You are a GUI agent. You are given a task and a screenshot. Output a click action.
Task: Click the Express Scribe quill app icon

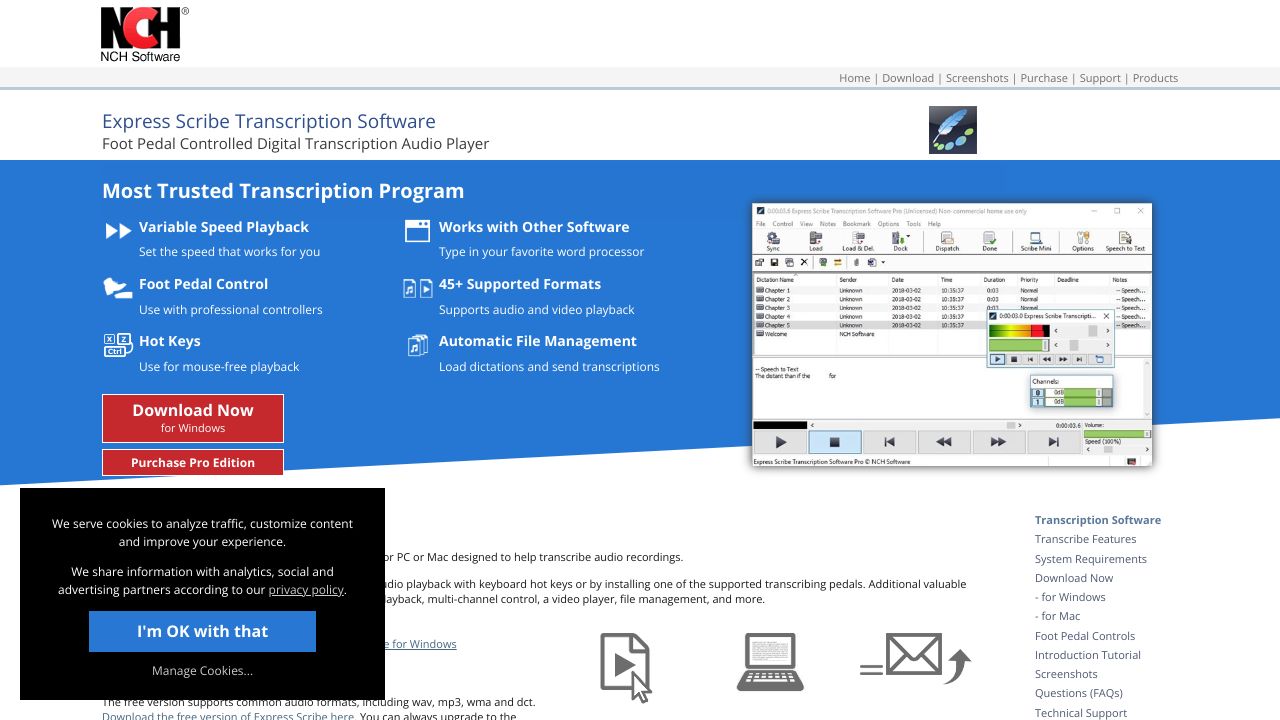952,130
